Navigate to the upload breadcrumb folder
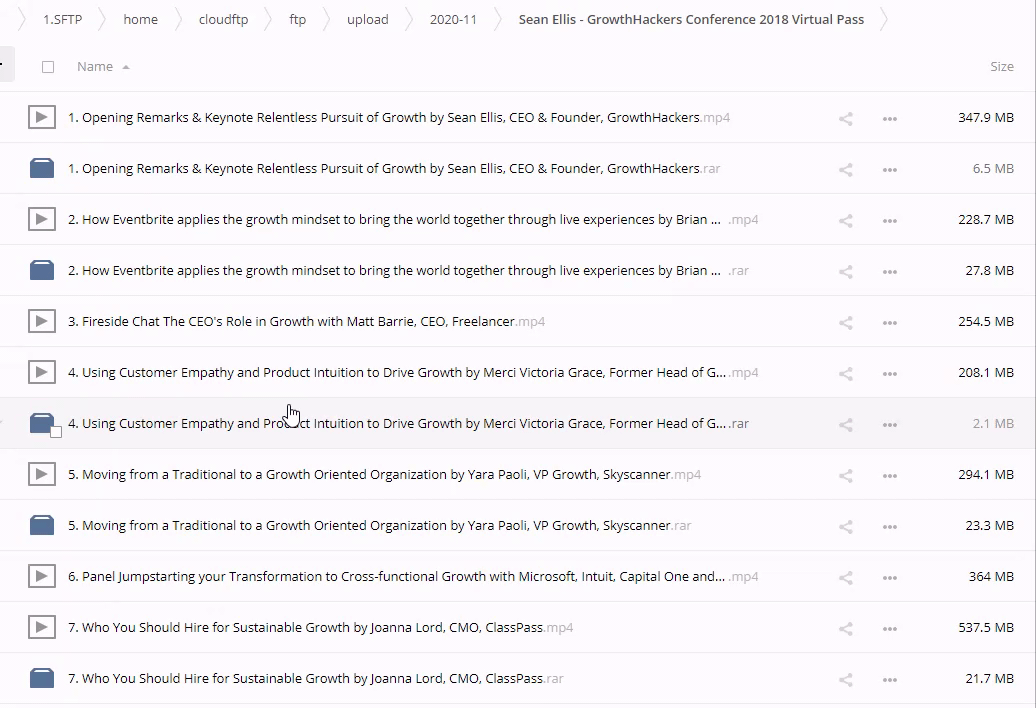The image size is (1036, 708). [x=367, y=19]
